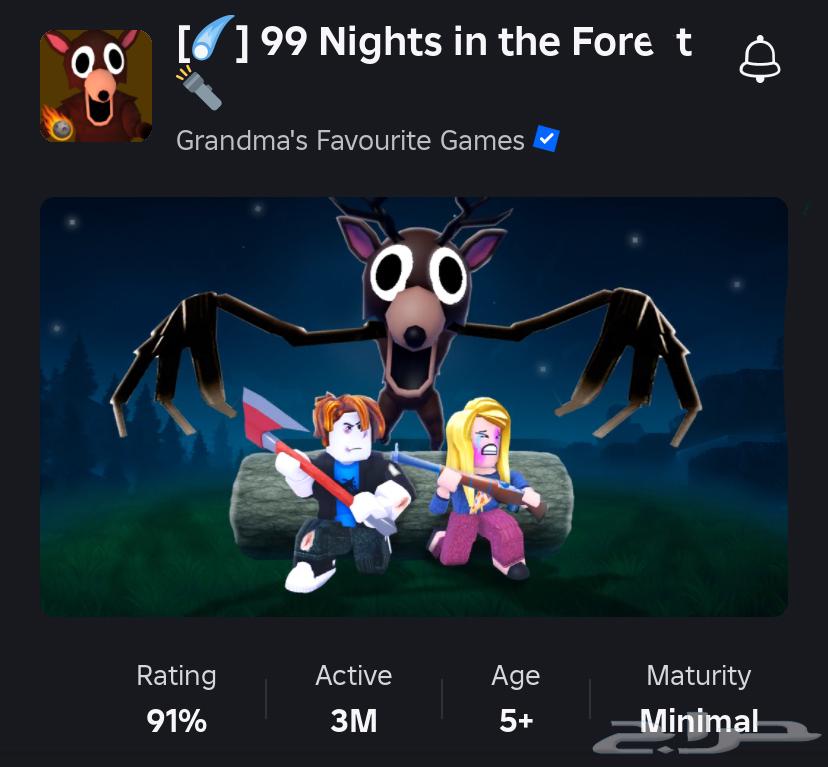This screenshot has width=828, height=767.
Task: Click the blue verified checkmark badge
Action: [546, 139]
